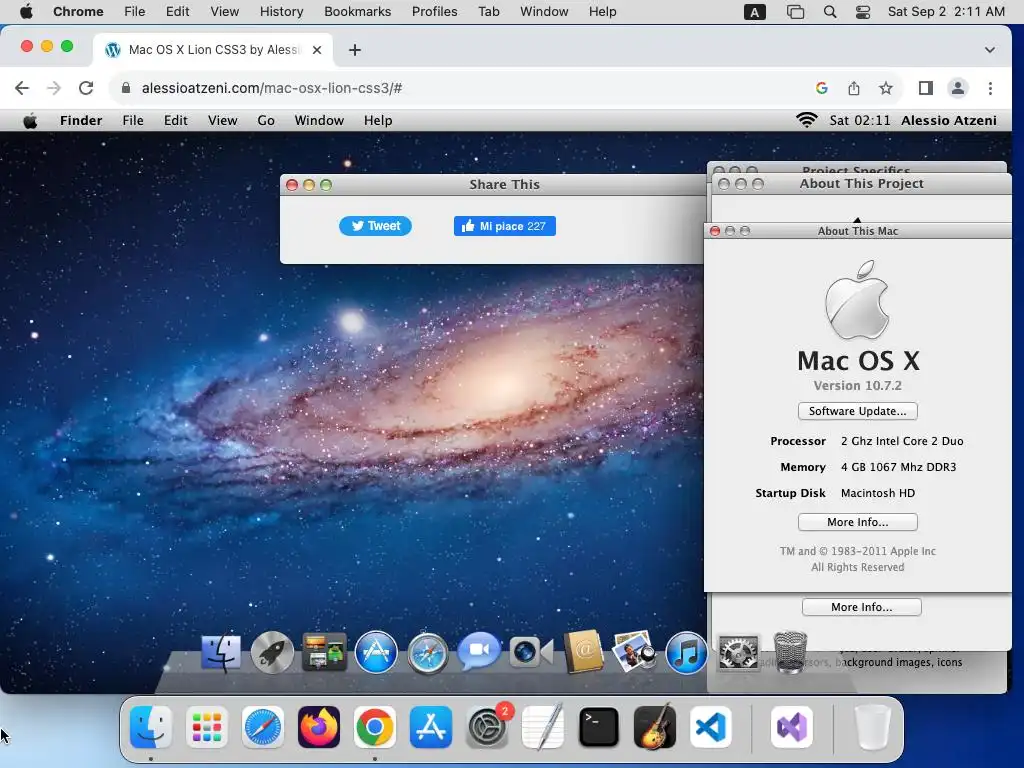Open Chrome's History menu
This screenshot has width=1024, height=768.
[x=281, y=12]
